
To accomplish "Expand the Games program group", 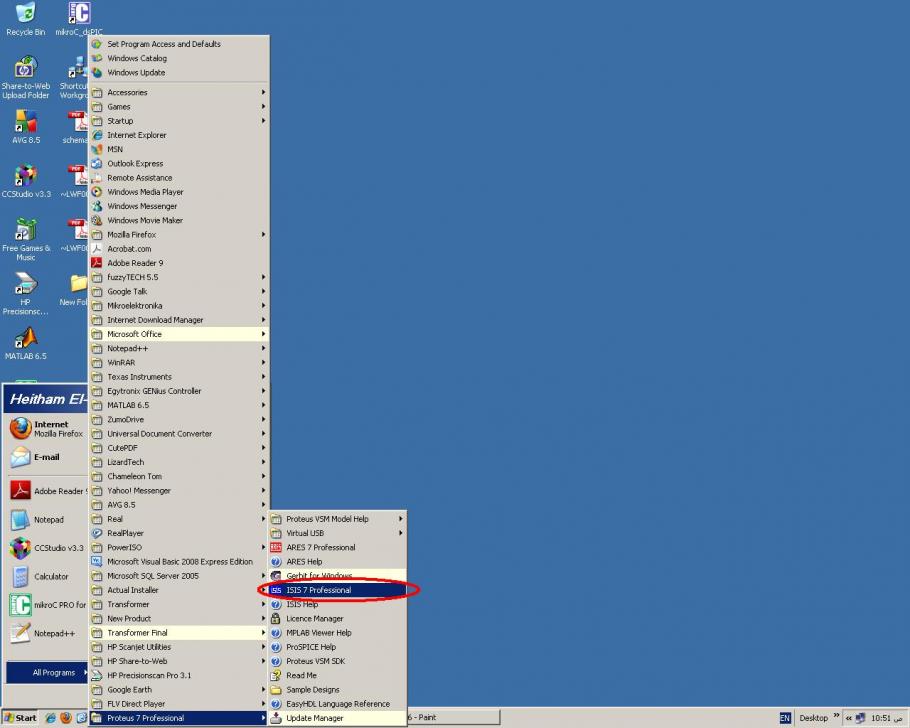I will (x=179, y=107).
